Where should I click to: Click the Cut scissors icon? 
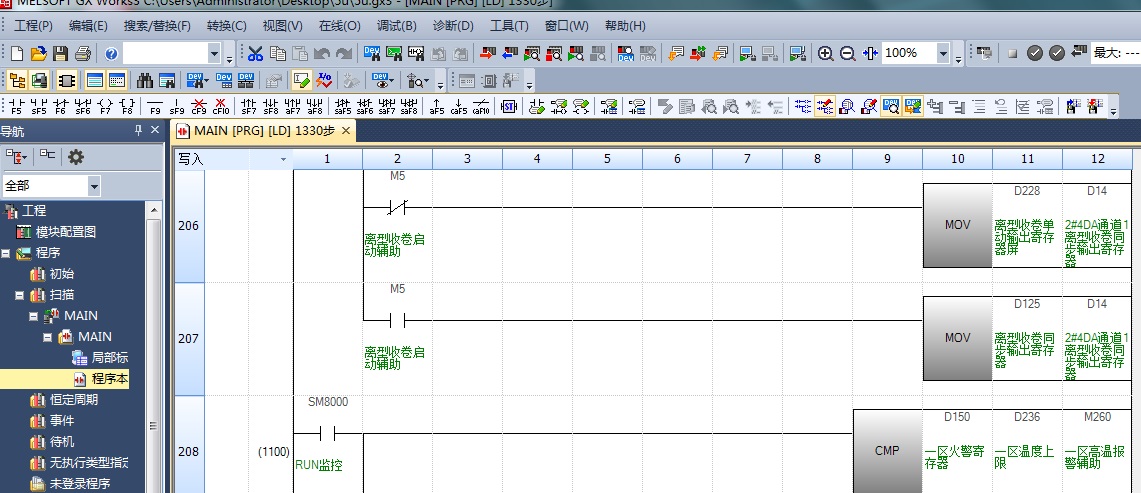[x=255, y=53]
